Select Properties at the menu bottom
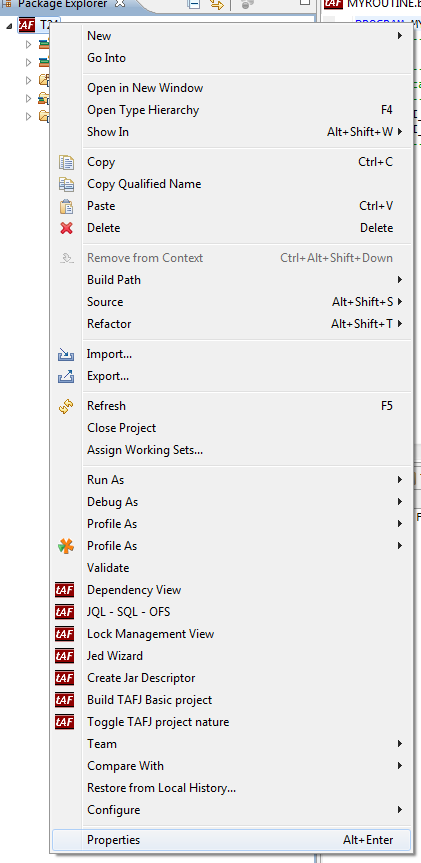 231,840
